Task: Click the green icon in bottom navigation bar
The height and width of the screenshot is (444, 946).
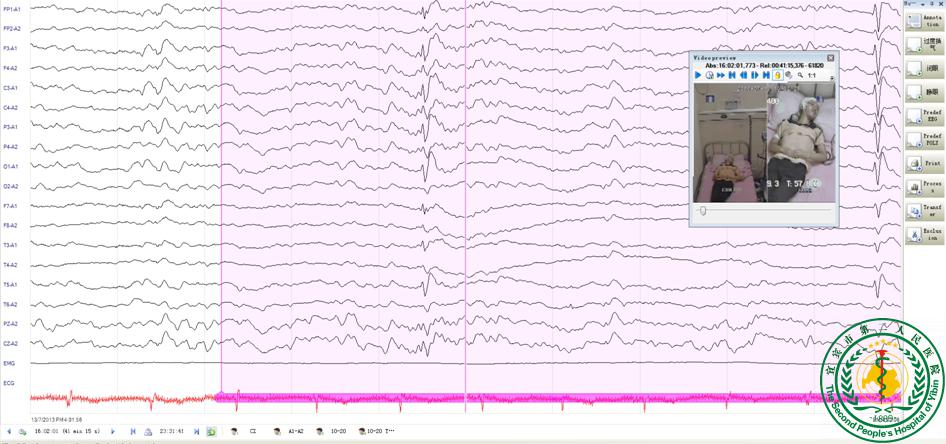Action: 211,431
